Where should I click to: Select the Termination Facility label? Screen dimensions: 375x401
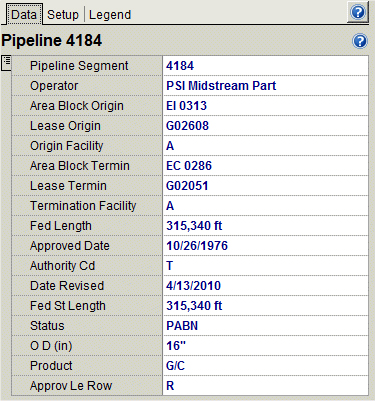click(83, 206)
